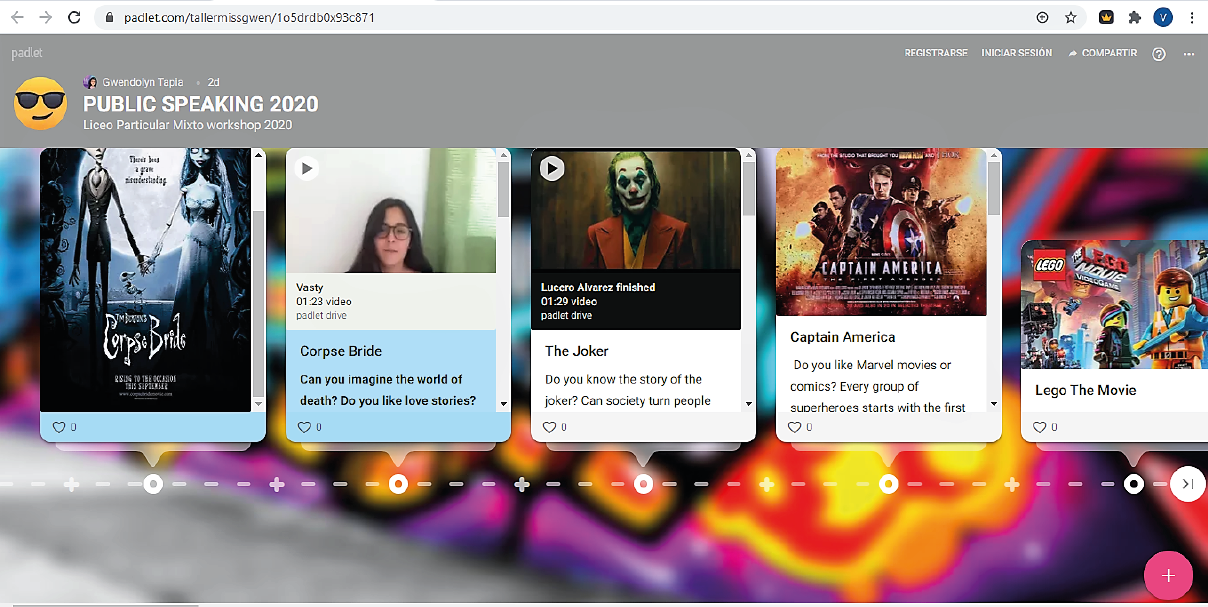Play the Vasty video

[308, 168]
